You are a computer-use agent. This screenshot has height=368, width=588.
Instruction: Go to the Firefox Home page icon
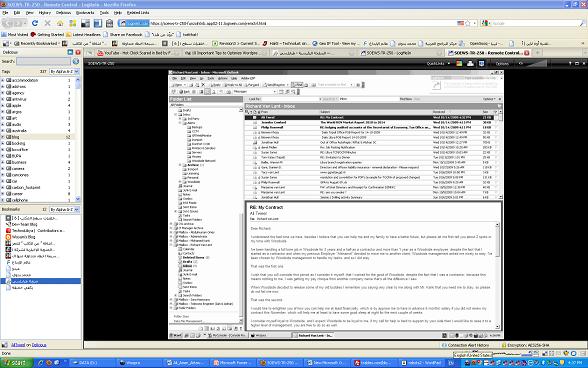60,23
